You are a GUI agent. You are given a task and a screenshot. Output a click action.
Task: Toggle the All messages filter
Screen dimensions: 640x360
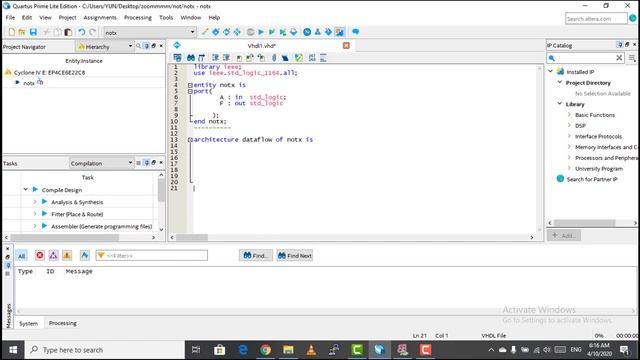(x=22, y=256)
